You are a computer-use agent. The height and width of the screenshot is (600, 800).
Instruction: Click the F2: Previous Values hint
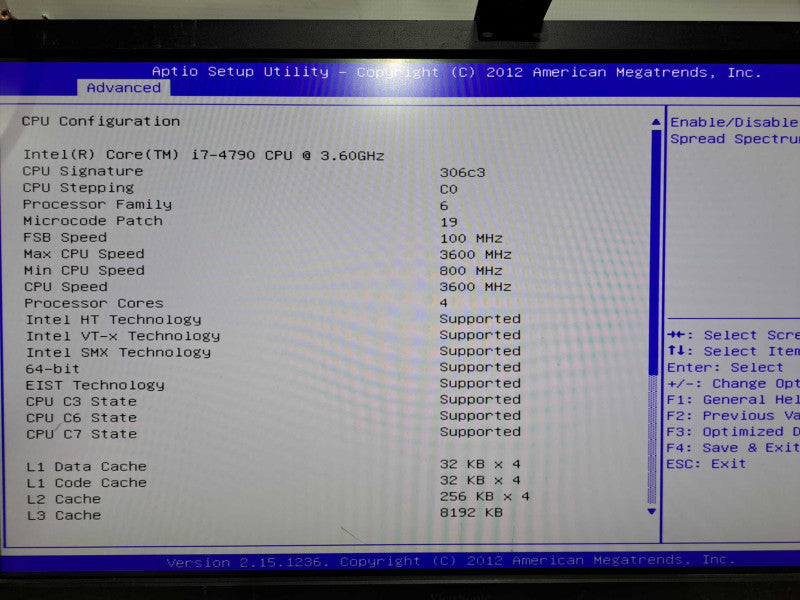733,415
